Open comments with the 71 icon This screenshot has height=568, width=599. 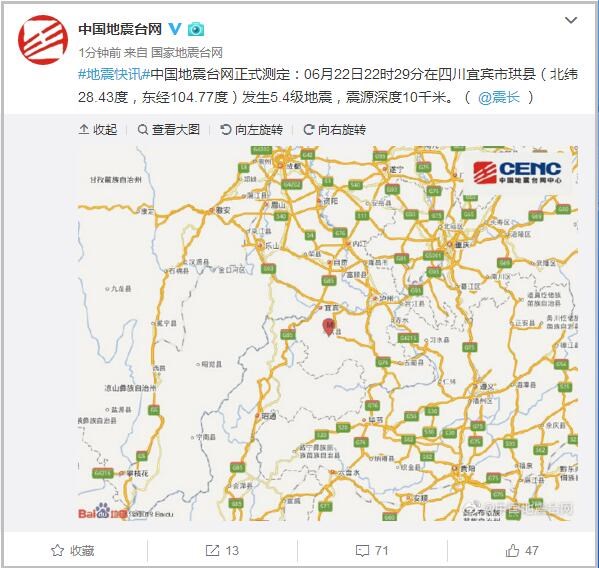[372, 550]
